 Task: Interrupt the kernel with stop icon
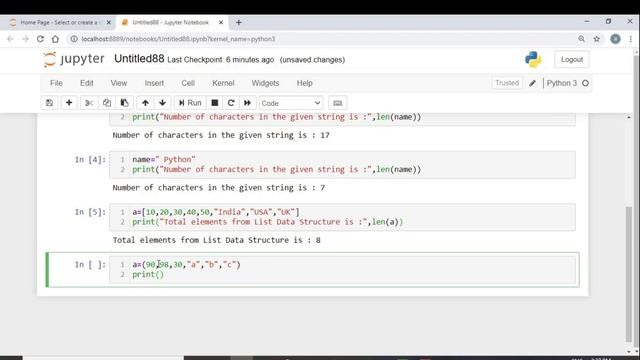pyautogui.click(x=215, y=103)
